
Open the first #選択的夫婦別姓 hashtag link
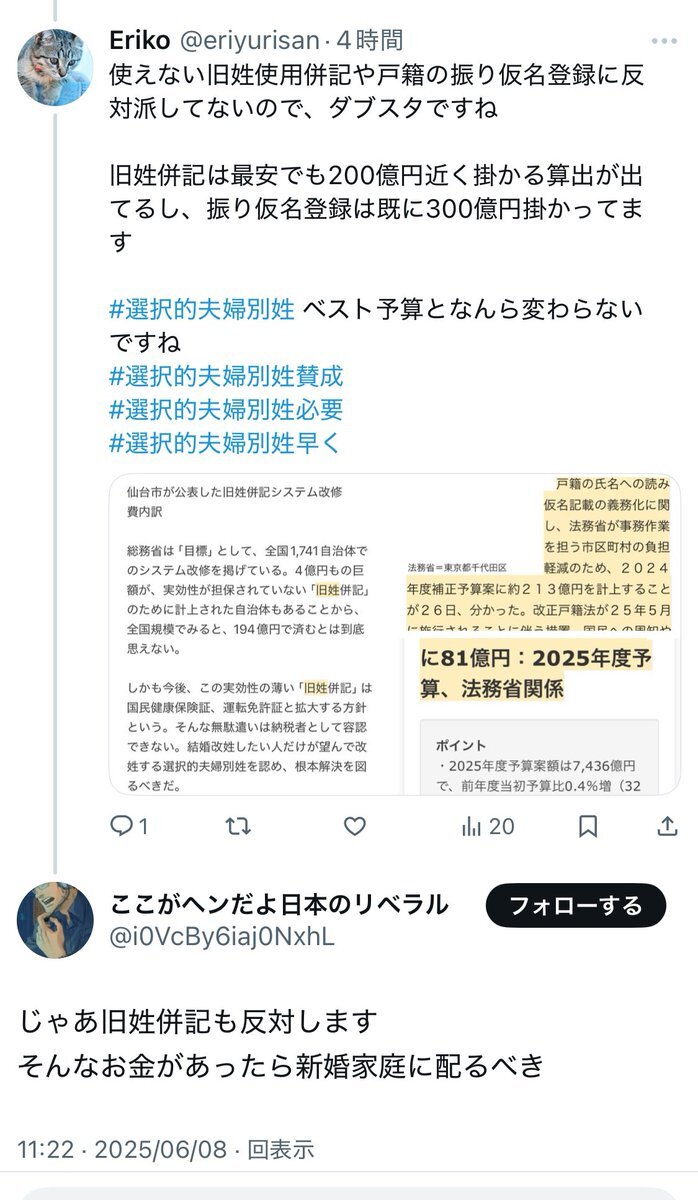point(202,309)
